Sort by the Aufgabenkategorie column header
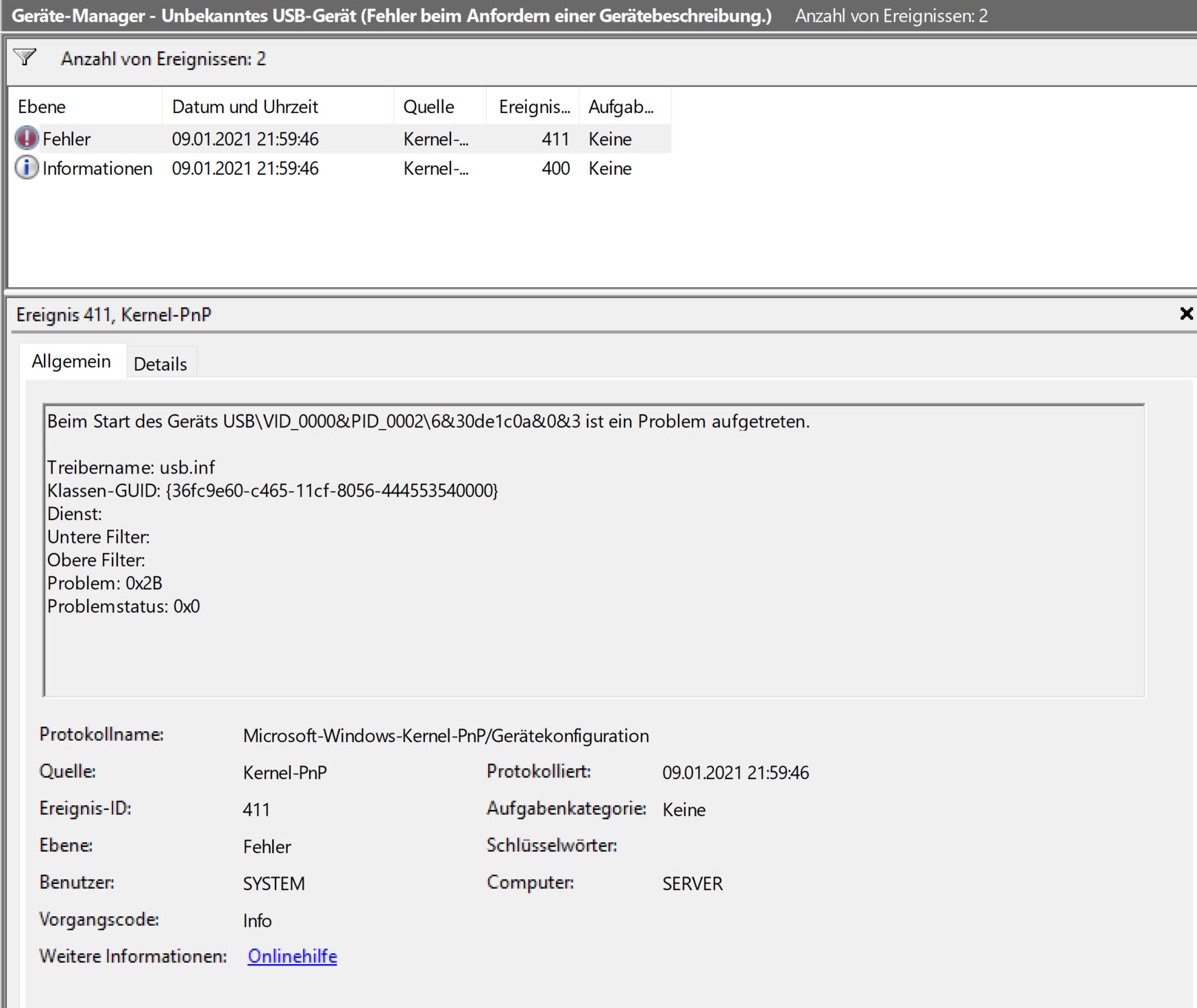Screen dimensions: 1197x1008 [625, 107]
